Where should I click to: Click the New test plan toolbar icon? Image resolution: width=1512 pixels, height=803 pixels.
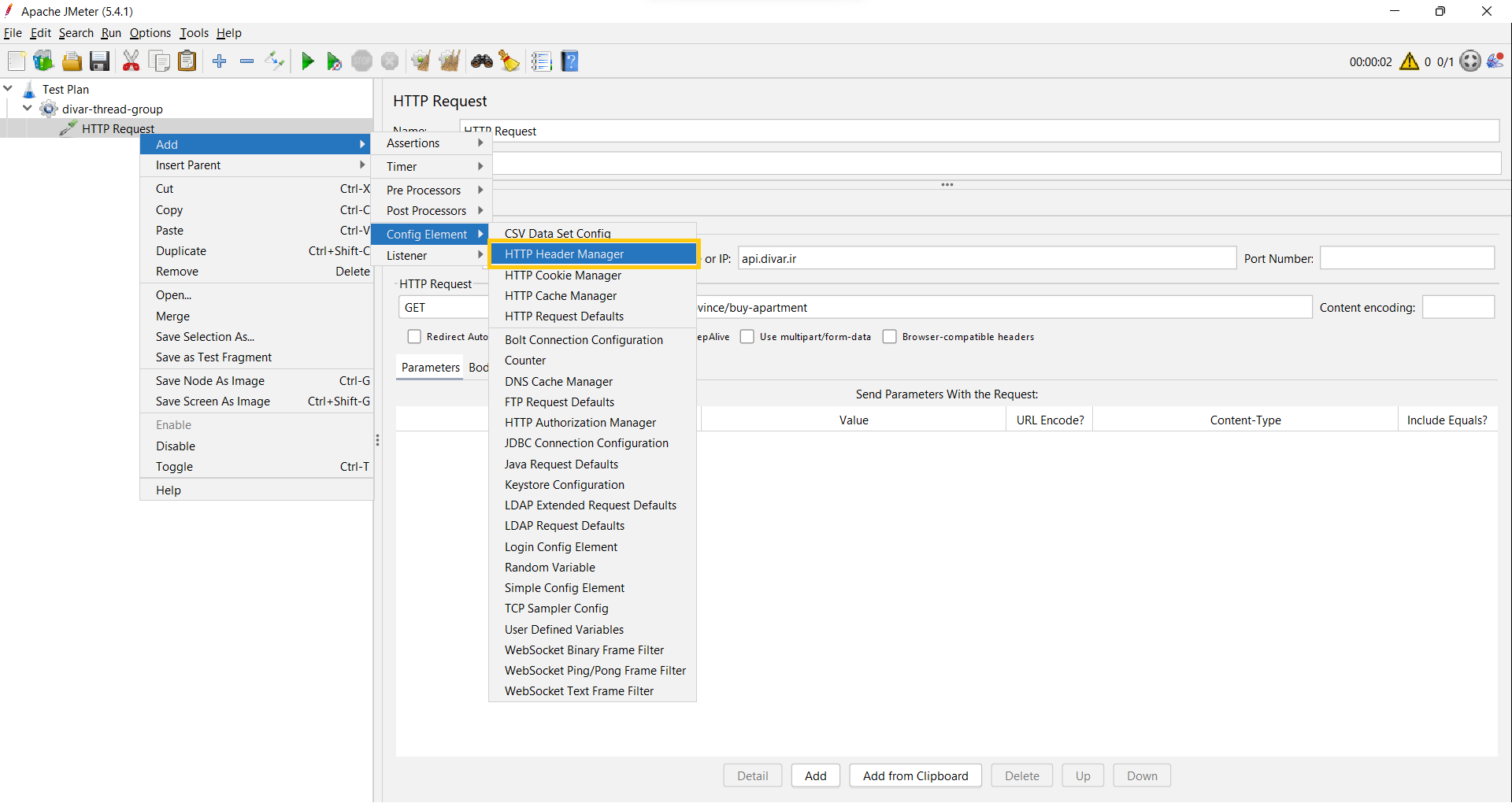click(x=17, y=61)
